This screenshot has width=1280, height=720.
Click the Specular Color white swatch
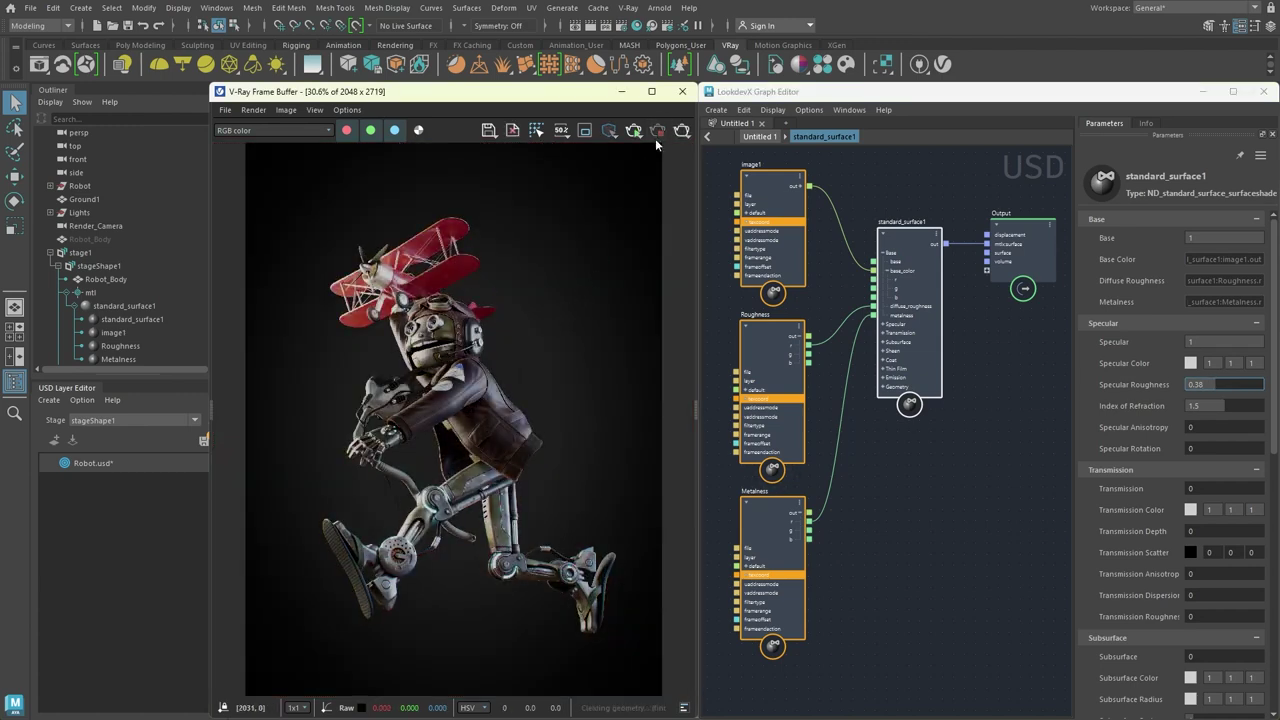click(1190, 363)
